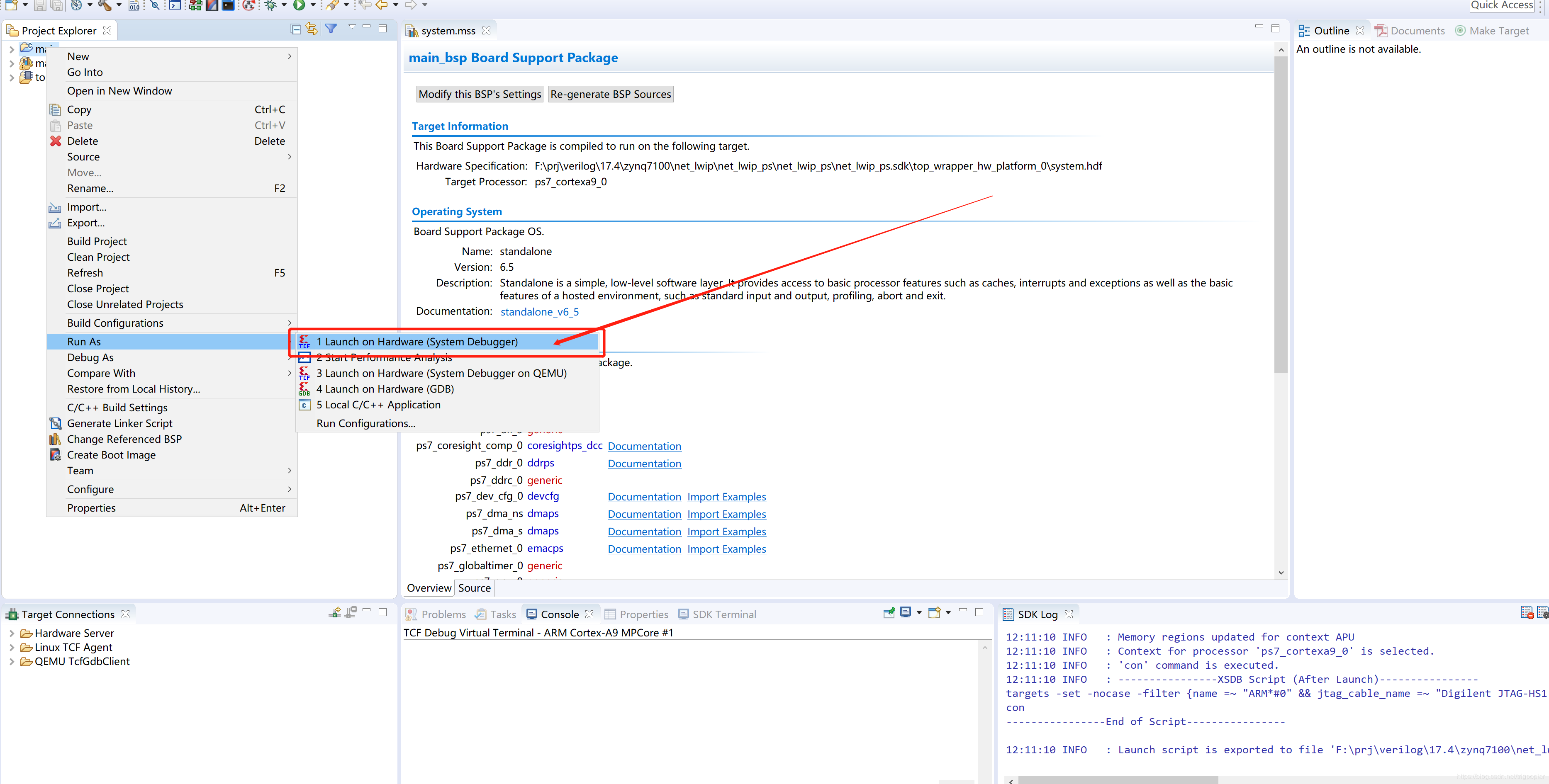Open the New submenu in context menu
1549x784 pixels.
click(x=172, y=56)
